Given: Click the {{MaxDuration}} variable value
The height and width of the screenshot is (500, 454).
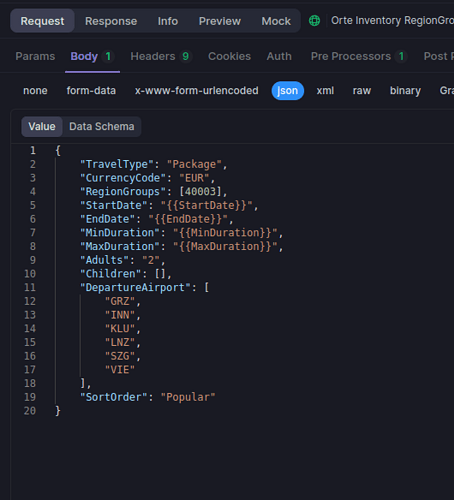Looking at the screenshot, I should (225, 246).
